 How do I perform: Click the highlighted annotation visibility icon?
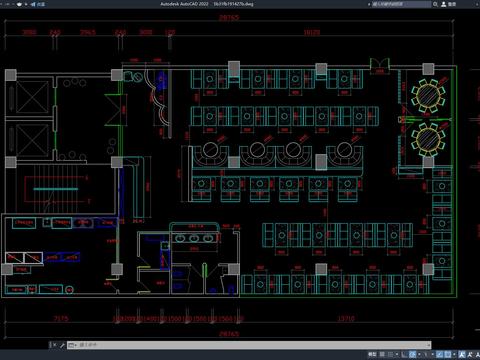(x=461, y=354)
